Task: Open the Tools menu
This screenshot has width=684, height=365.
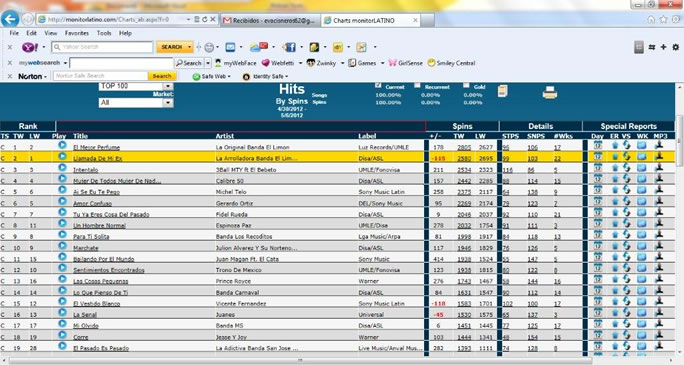Action: 104,33
